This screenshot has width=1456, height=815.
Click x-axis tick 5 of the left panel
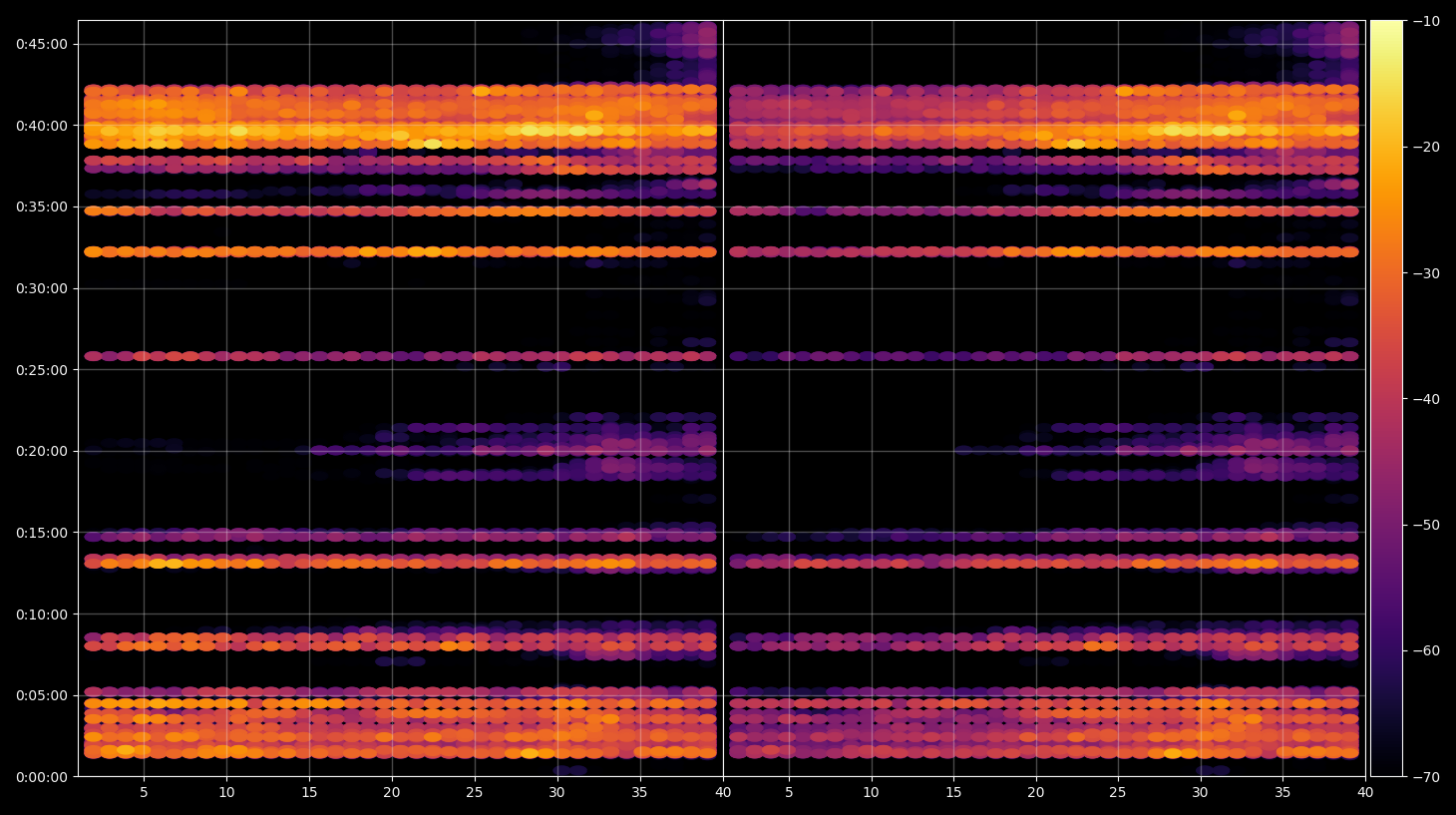(144, 793)
